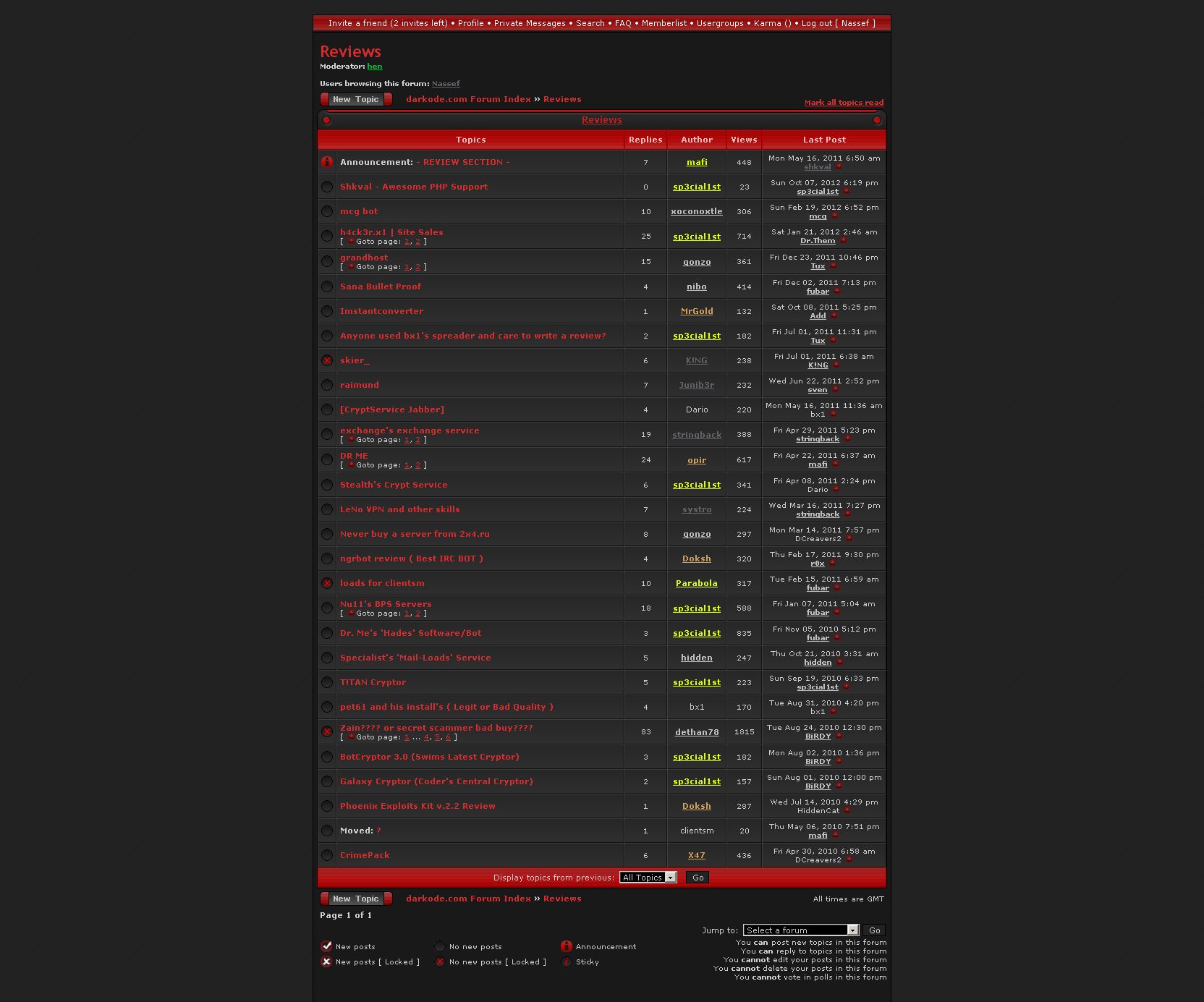
Task: Click the locked status icon next to skier_ topic
Action: [327, 360]
